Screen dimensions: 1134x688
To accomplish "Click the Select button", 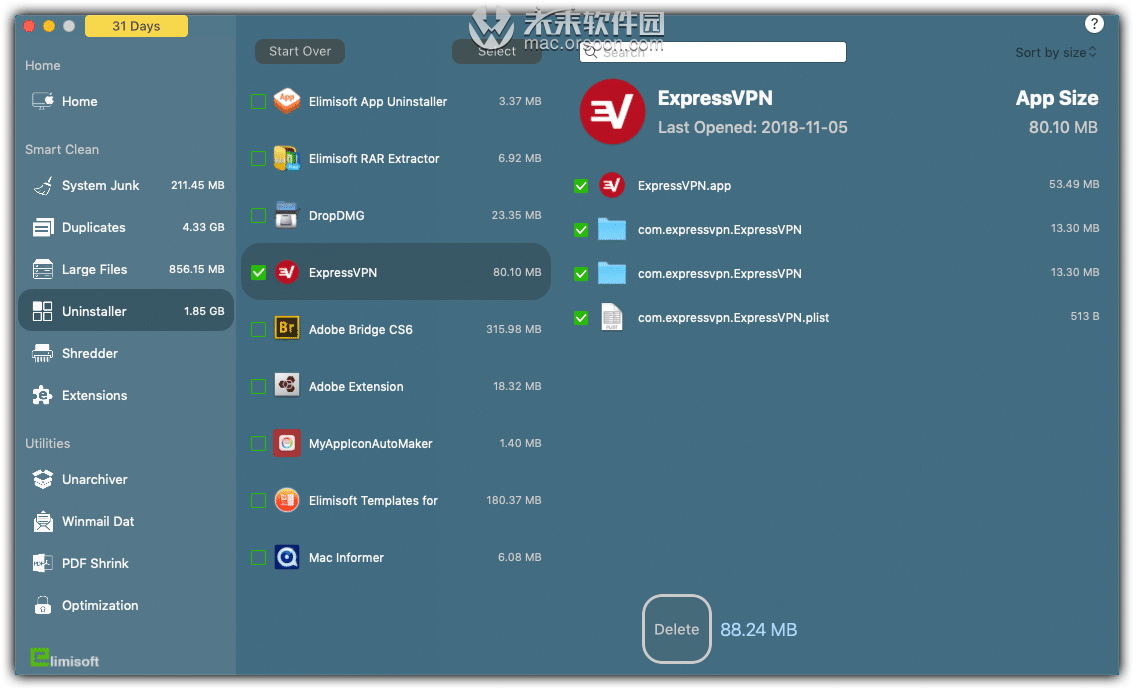I will point(497,51).
